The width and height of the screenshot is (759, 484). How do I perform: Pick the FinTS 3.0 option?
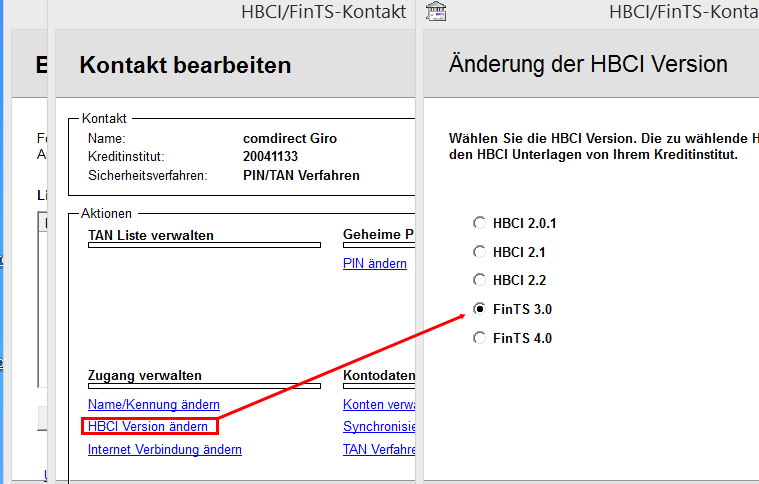(x=480, y=309)
